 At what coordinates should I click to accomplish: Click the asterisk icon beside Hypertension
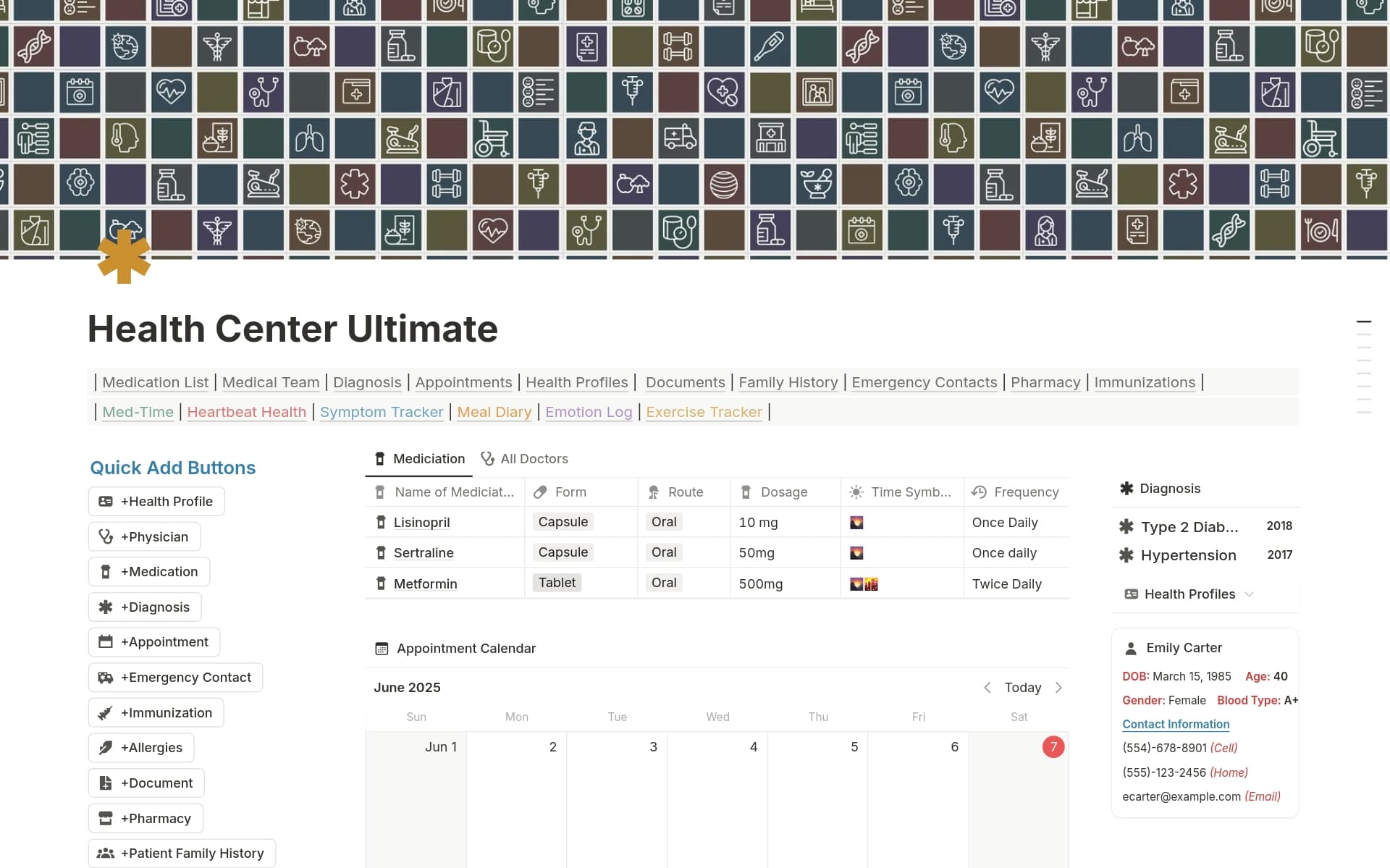1126,555
